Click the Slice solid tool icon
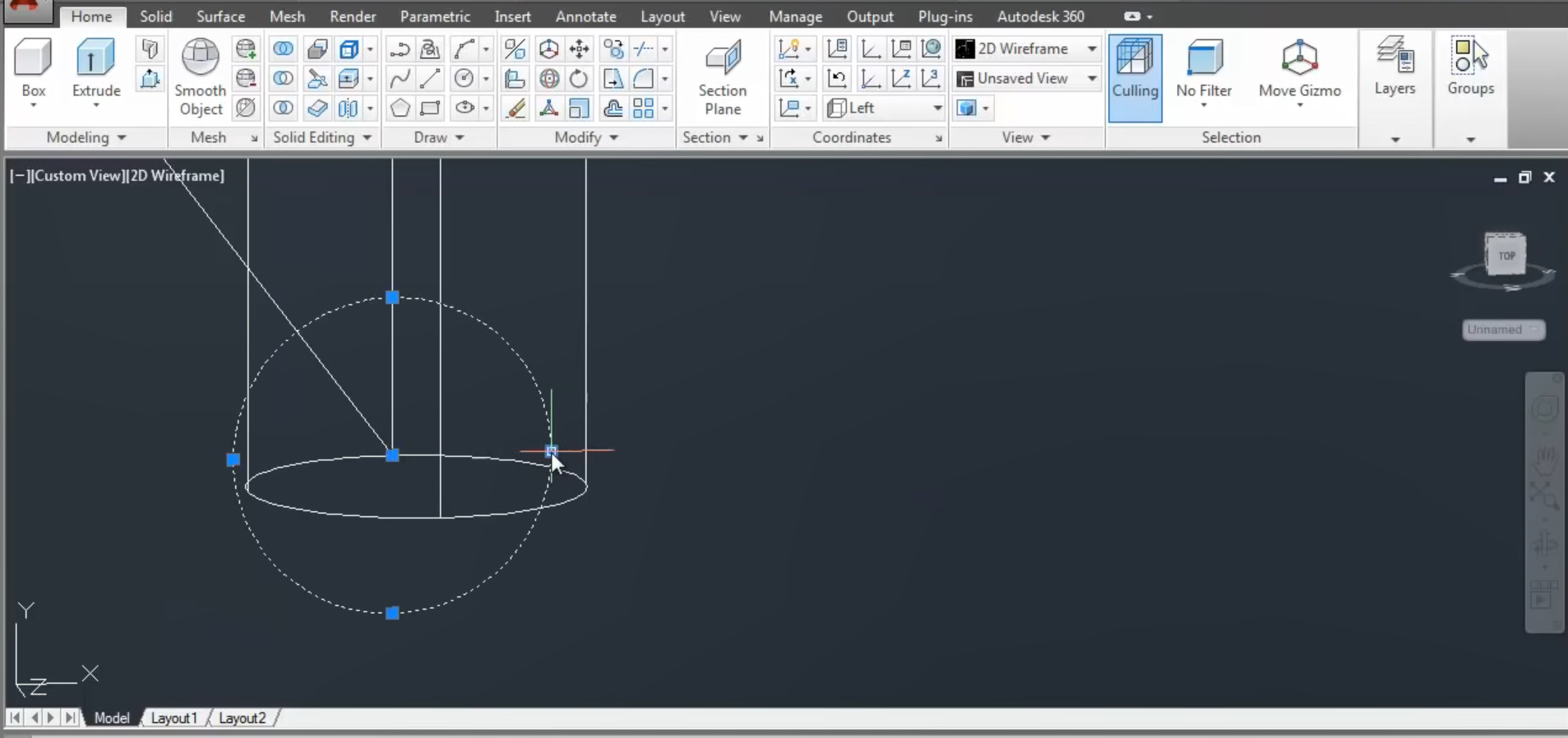This screenshot has width=1568, height=738. (317, 78)
